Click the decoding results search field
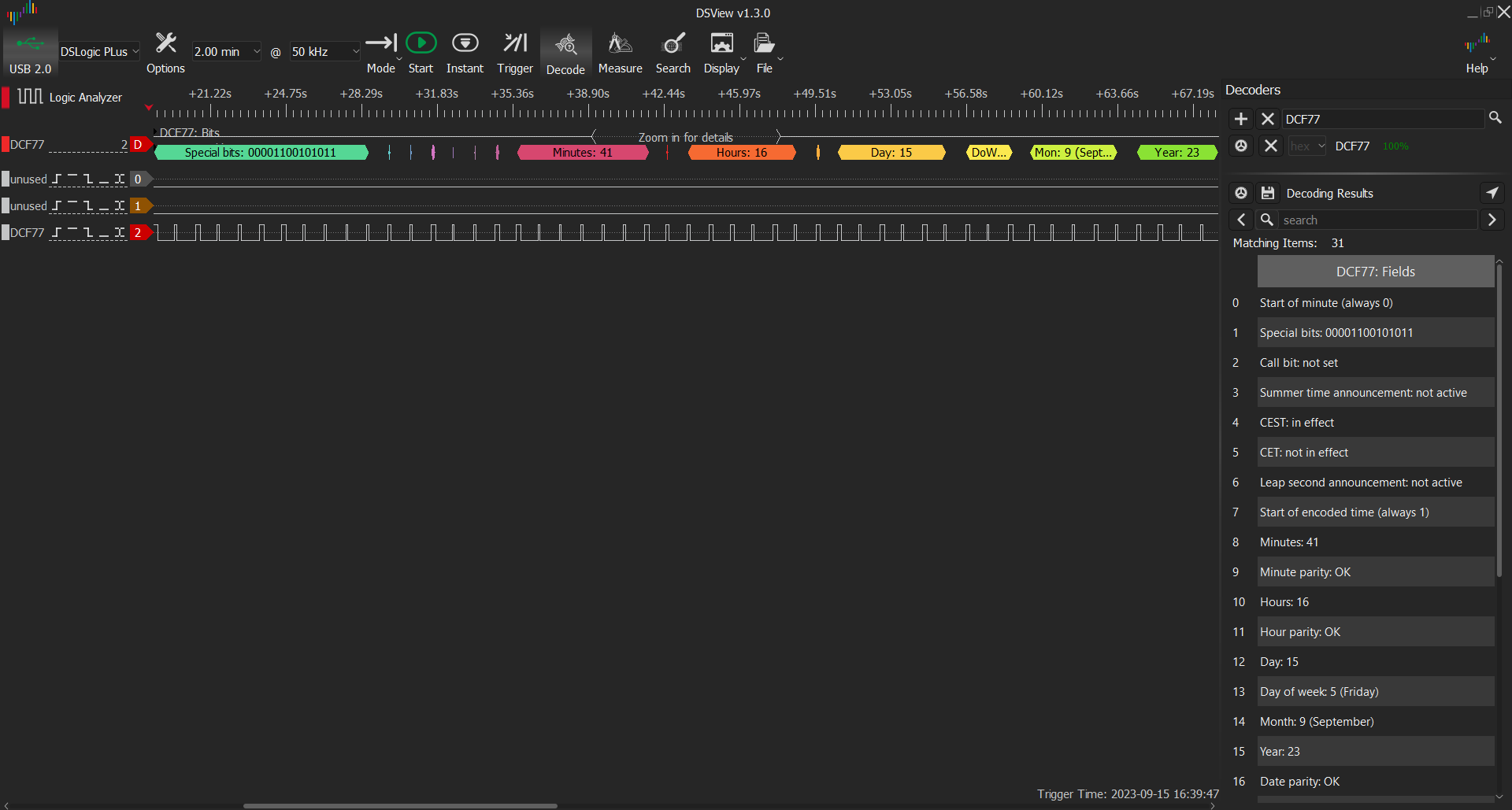This screenshot has height=810, width=1512. click(1377, 220)
